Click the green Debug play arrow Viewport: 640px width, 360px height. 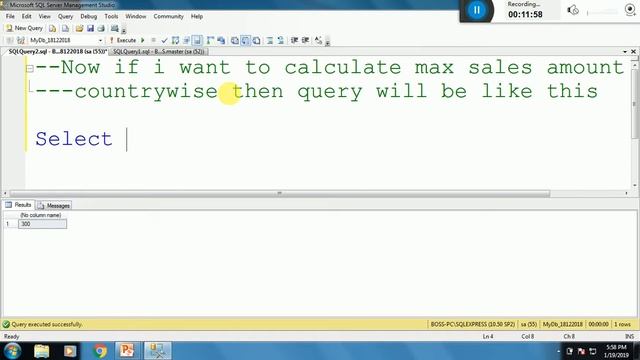pyautogui.click(x=142, y=40)
